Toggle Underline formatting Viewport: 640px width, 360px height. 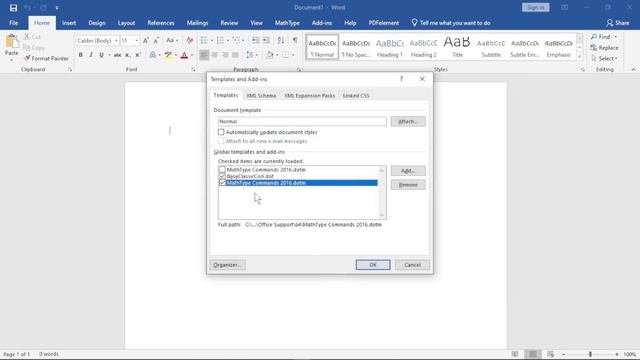(x=101, y=55)
